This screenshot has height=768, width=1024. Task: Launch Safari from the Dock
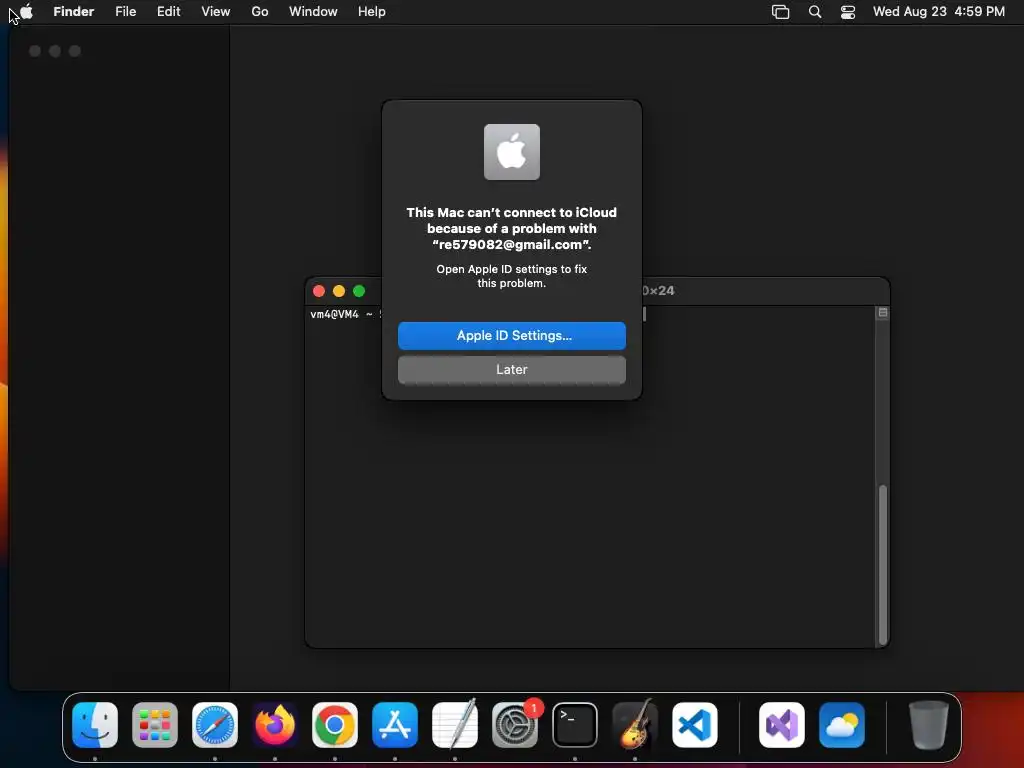[215, 725]
